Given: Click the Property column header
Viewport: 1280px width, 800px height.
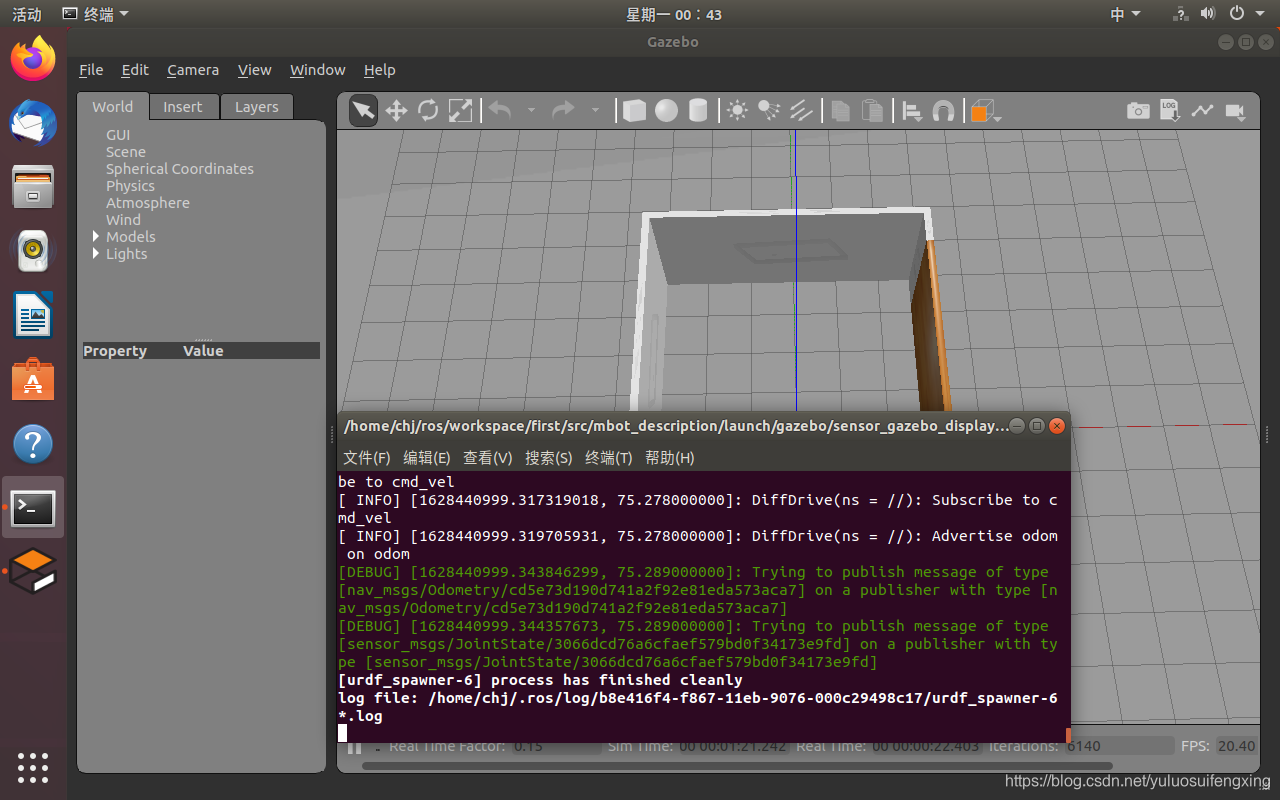Looking at the screenshot, I should pyautogui.click(x=115, y=351).
